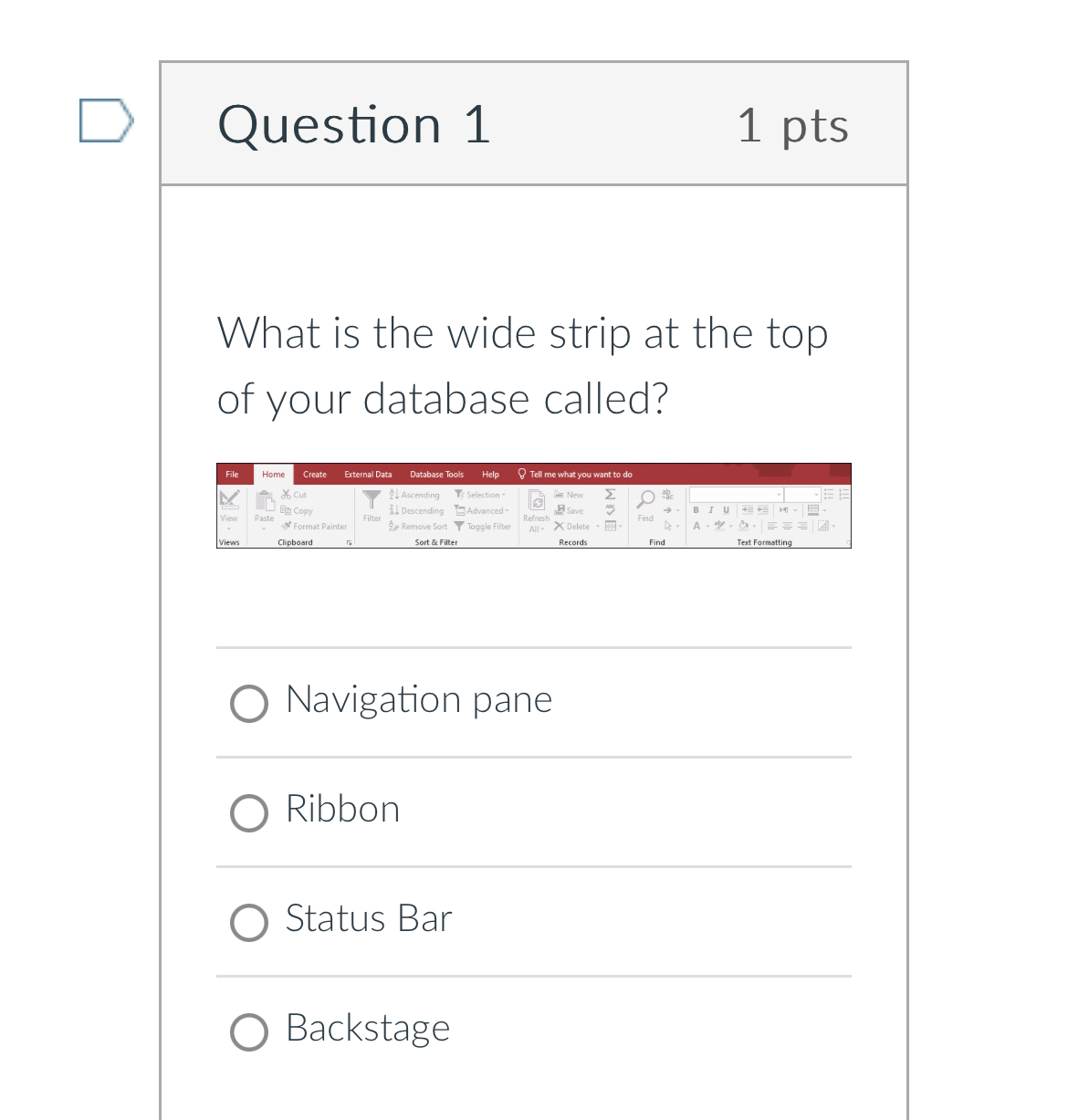Image resolution: width=1068 pixels, height=1120 pixels.
Task: Open the External Data tab
Action: pos(368,475)
